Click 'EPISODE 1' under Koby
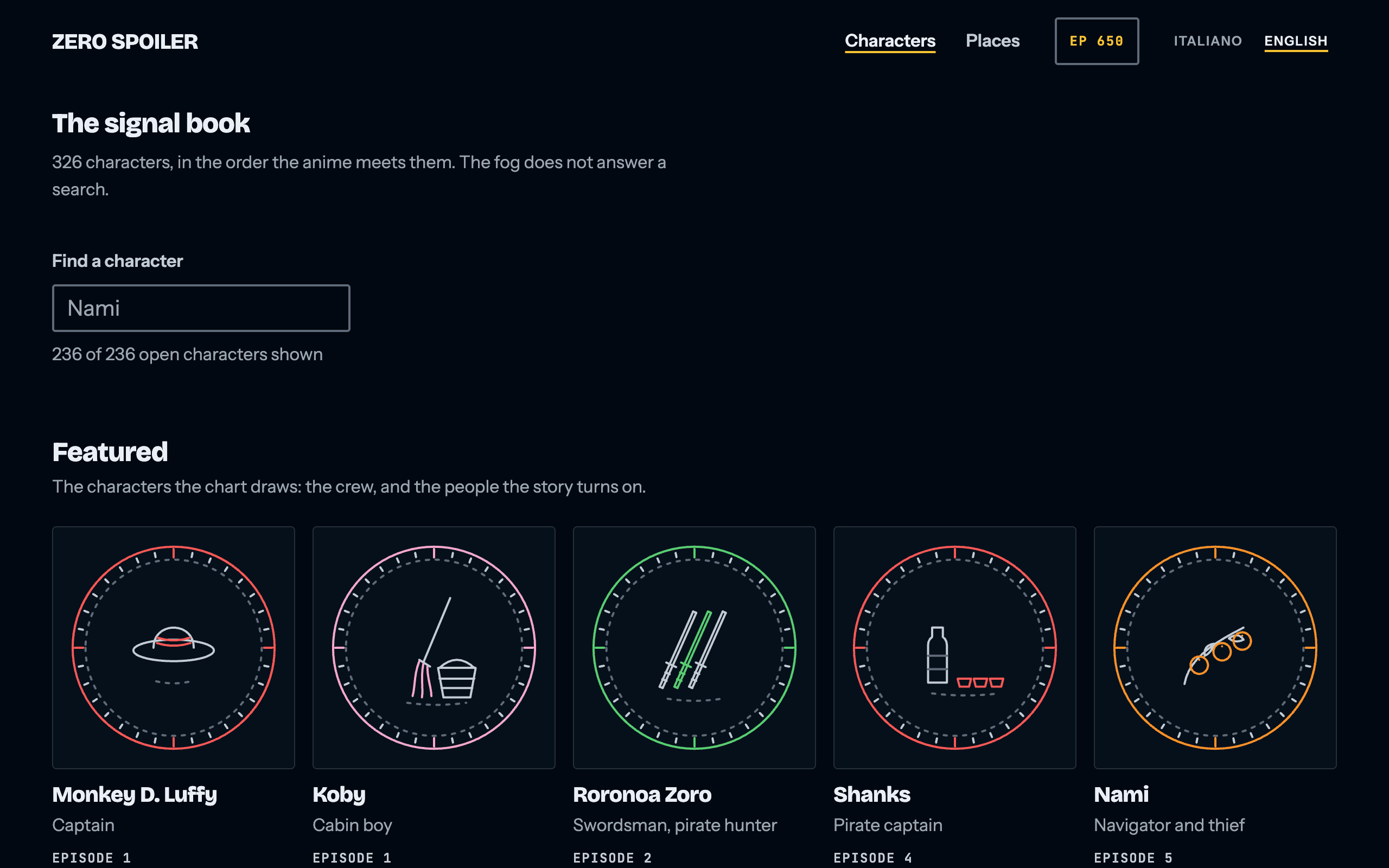This screenshot has height=868, width=1389. pyautogui.click(x=352, y=858)
